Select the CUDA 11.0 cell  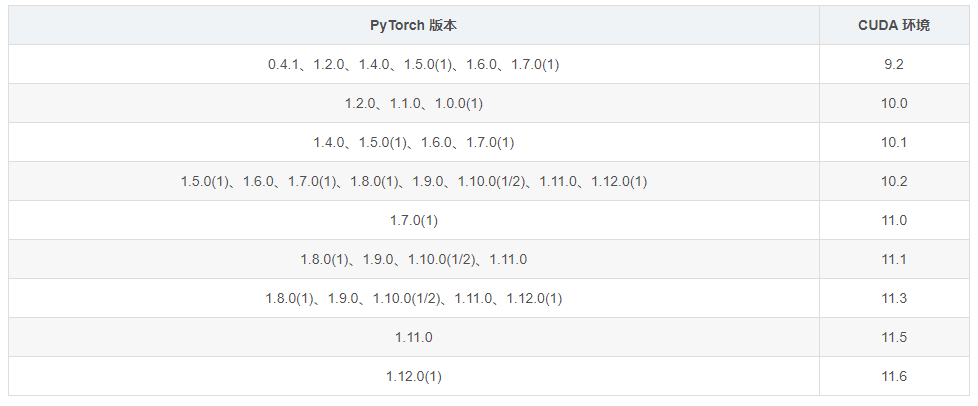coord(894,220)
